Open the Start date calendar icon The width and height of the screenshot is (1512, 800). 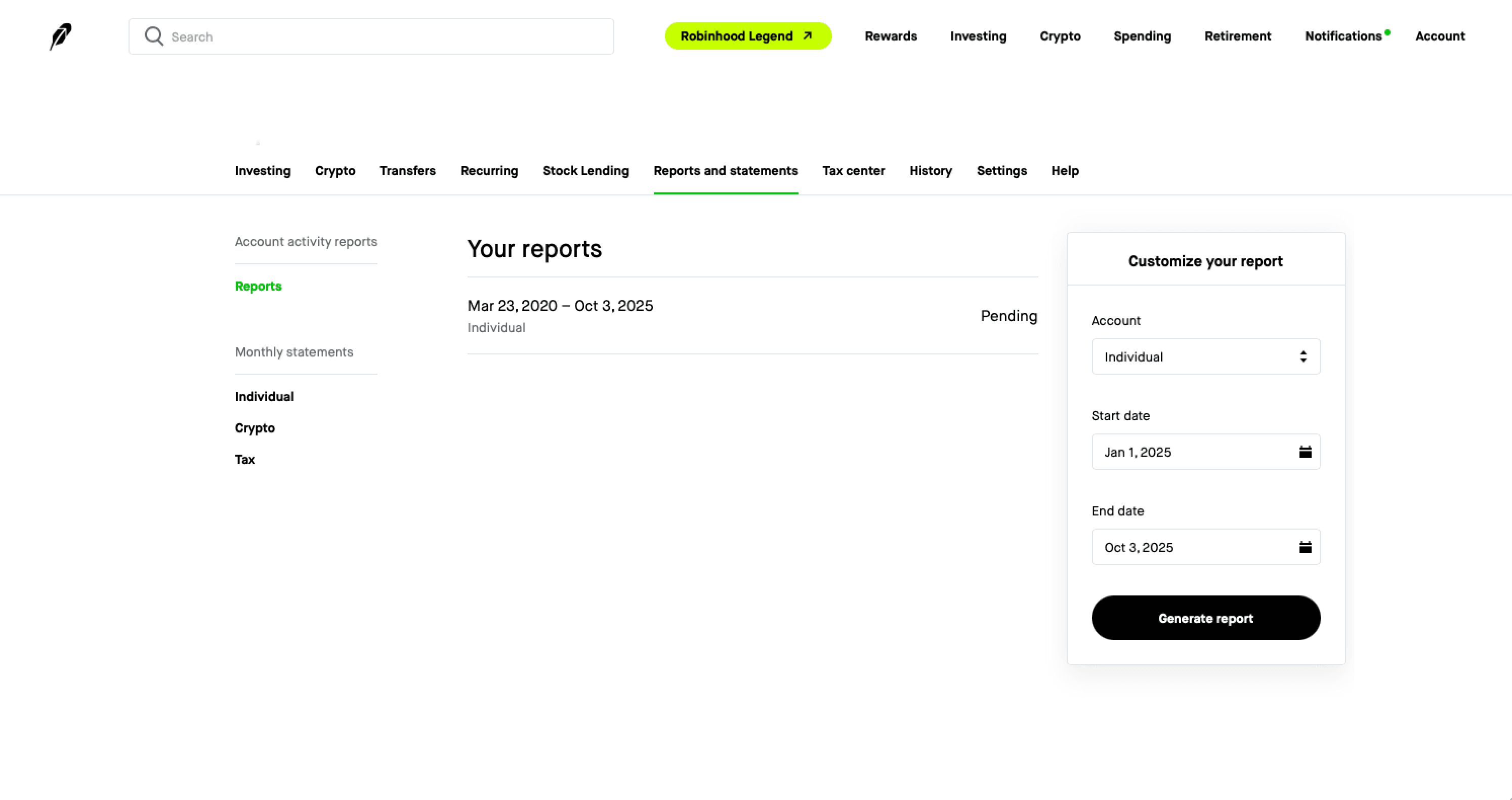1305,452
